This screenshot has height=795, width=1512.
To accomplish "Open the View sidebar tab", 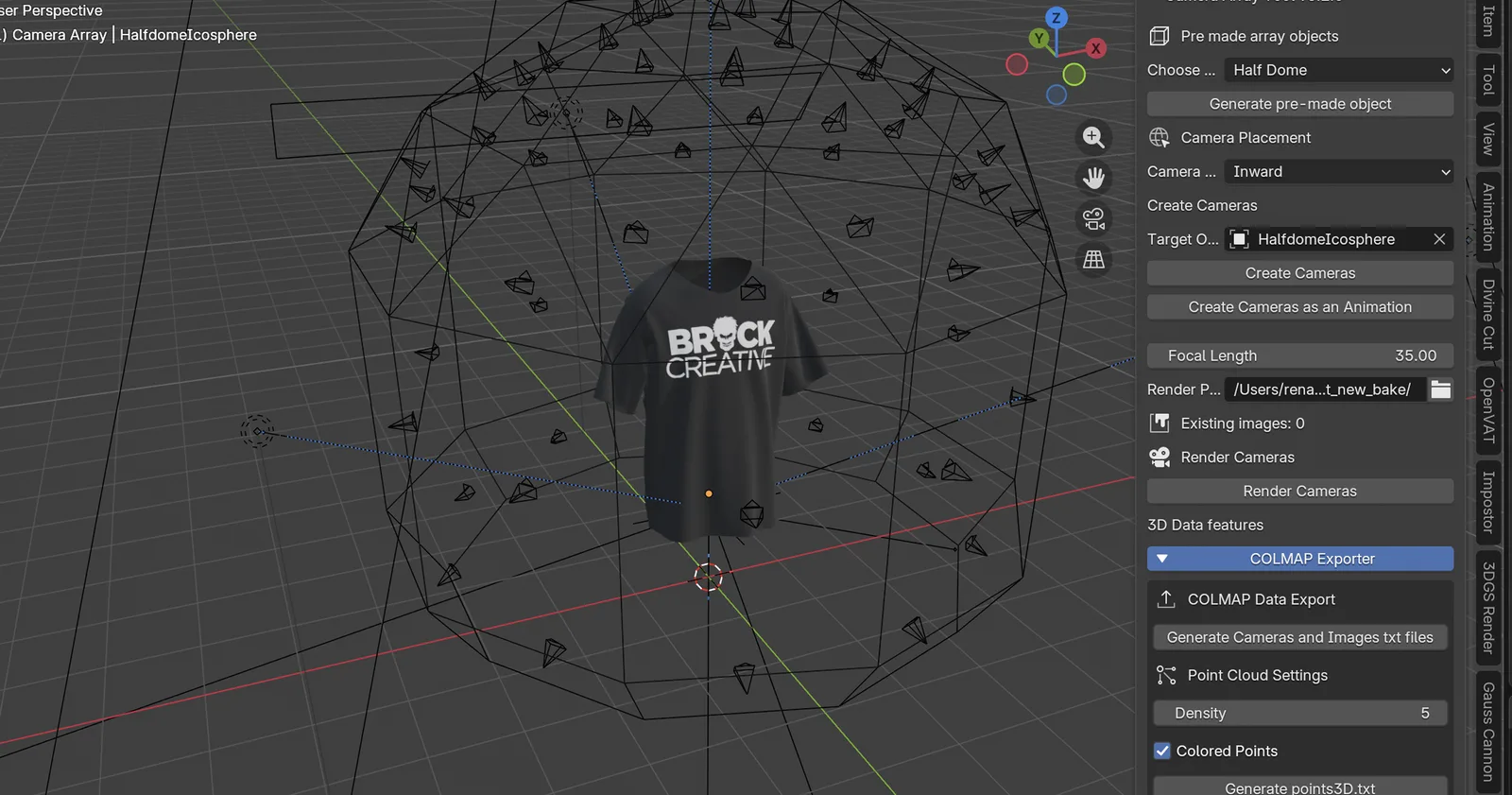I will [x=1488, y=140].
